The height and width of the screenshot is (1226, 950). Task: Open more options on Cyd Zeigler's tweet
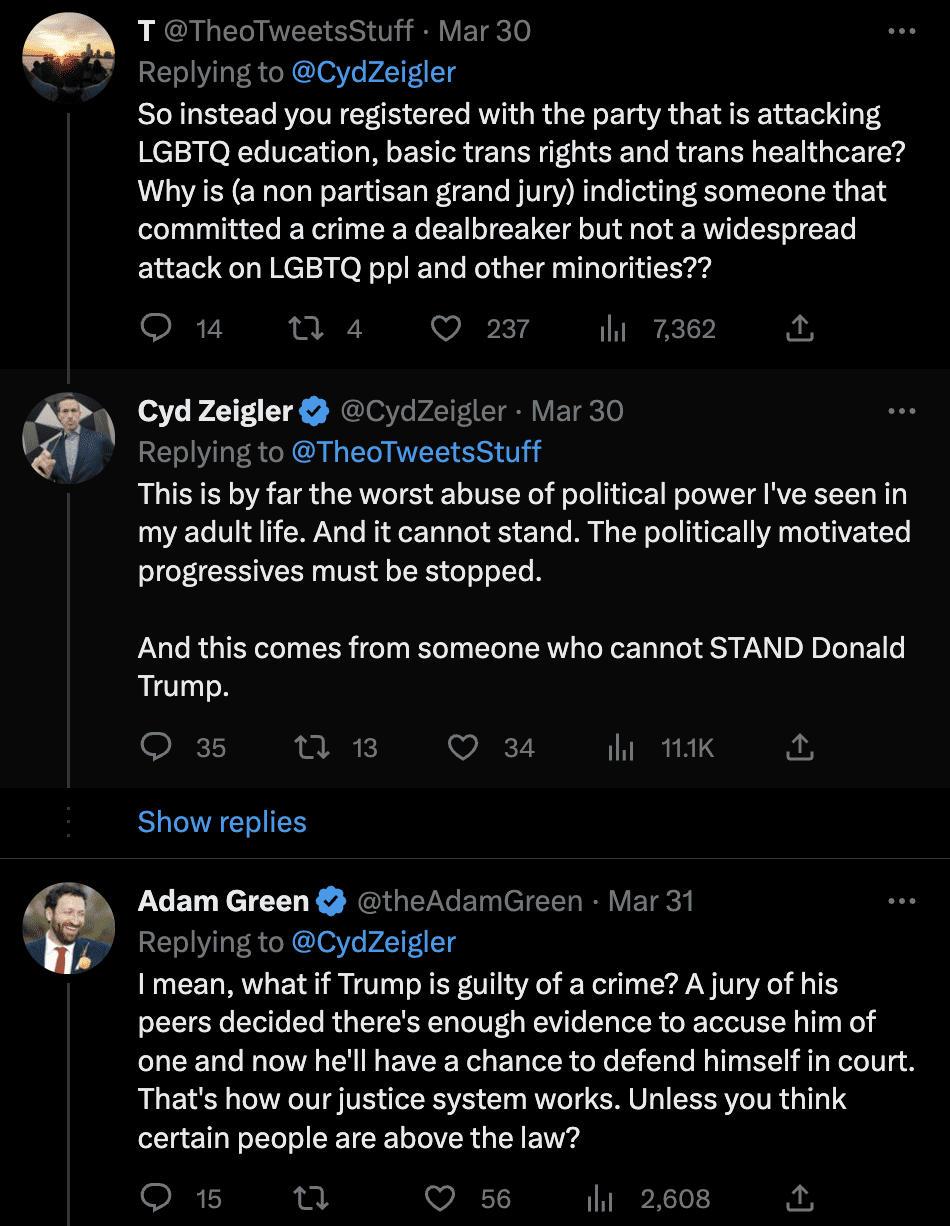point(901,411)
